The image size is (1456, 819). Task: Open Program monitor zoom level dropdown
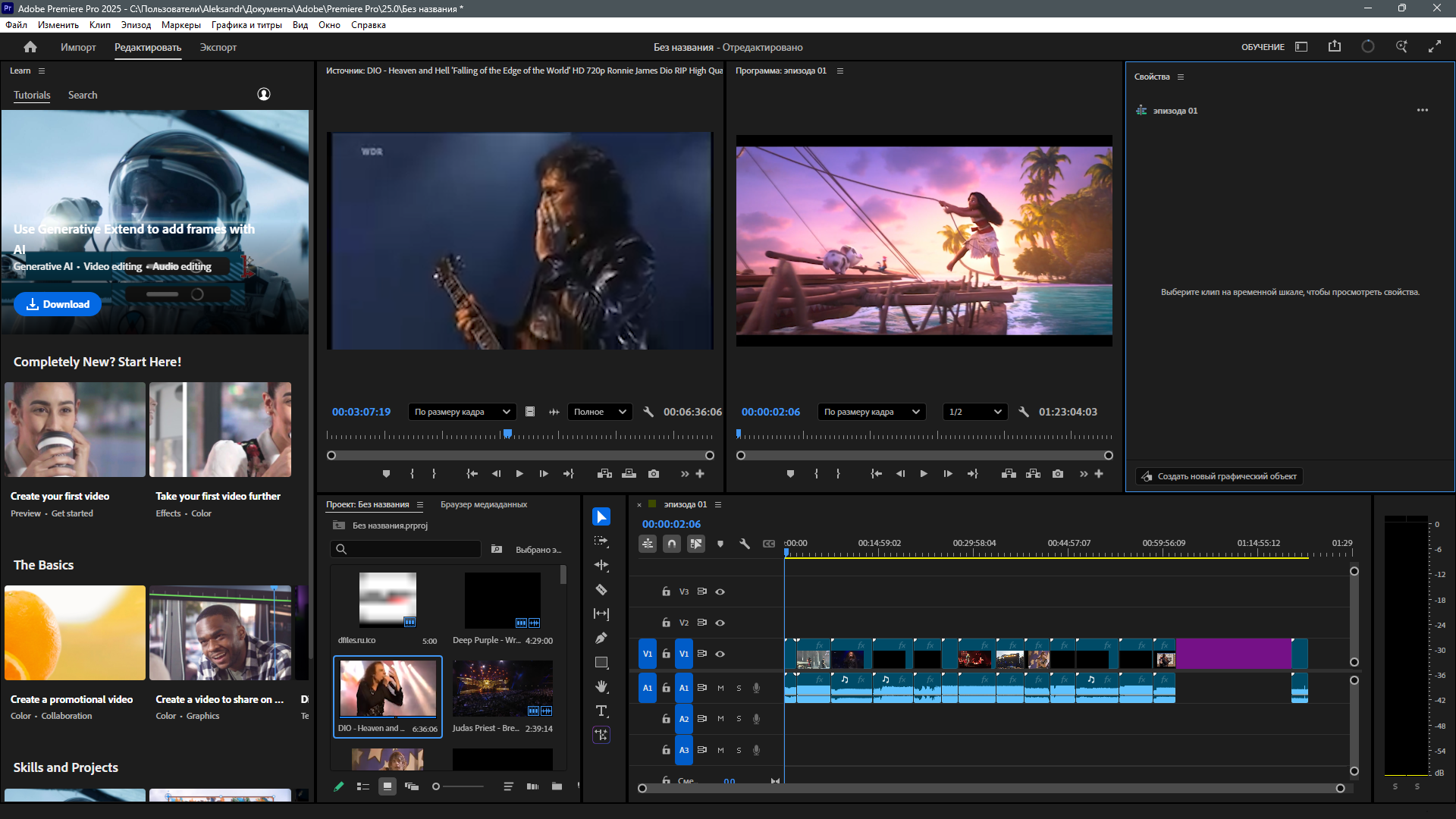[x=872, y=412]
